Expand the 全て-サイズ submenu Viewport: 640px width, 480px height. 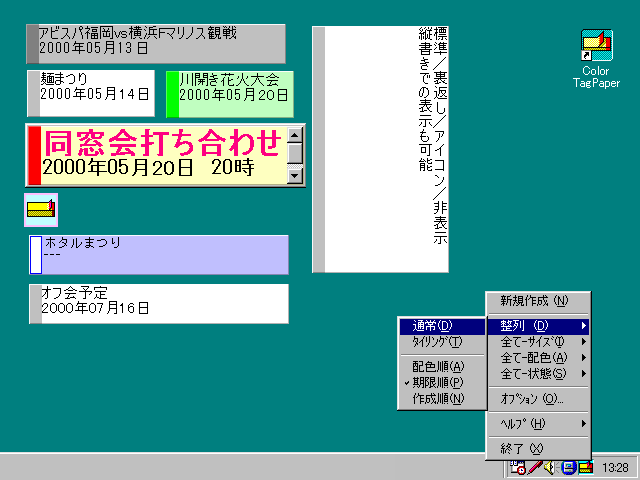click(x=538, y=342)
